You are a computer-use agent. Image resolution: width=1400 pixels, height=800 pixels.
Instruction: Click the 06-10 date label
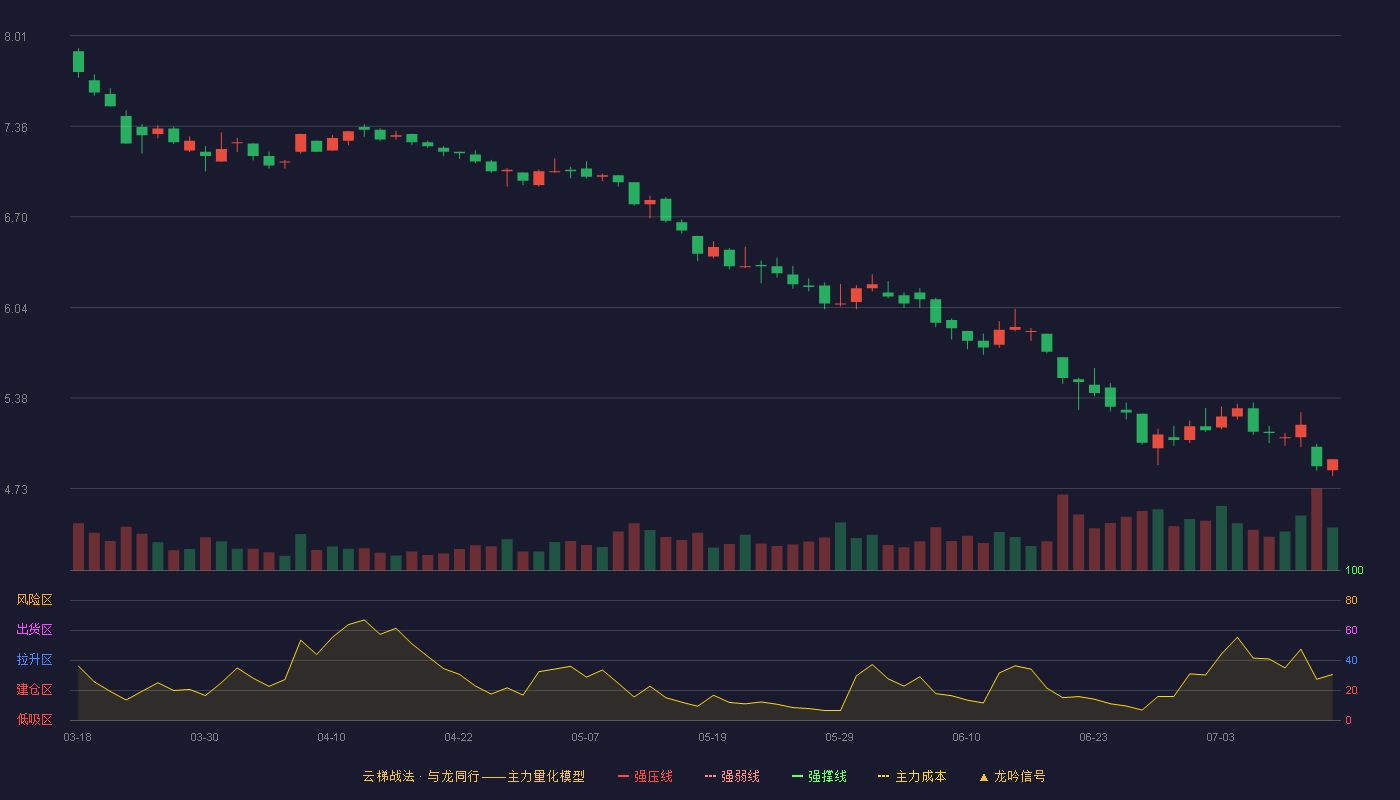[x=966, y=737]
